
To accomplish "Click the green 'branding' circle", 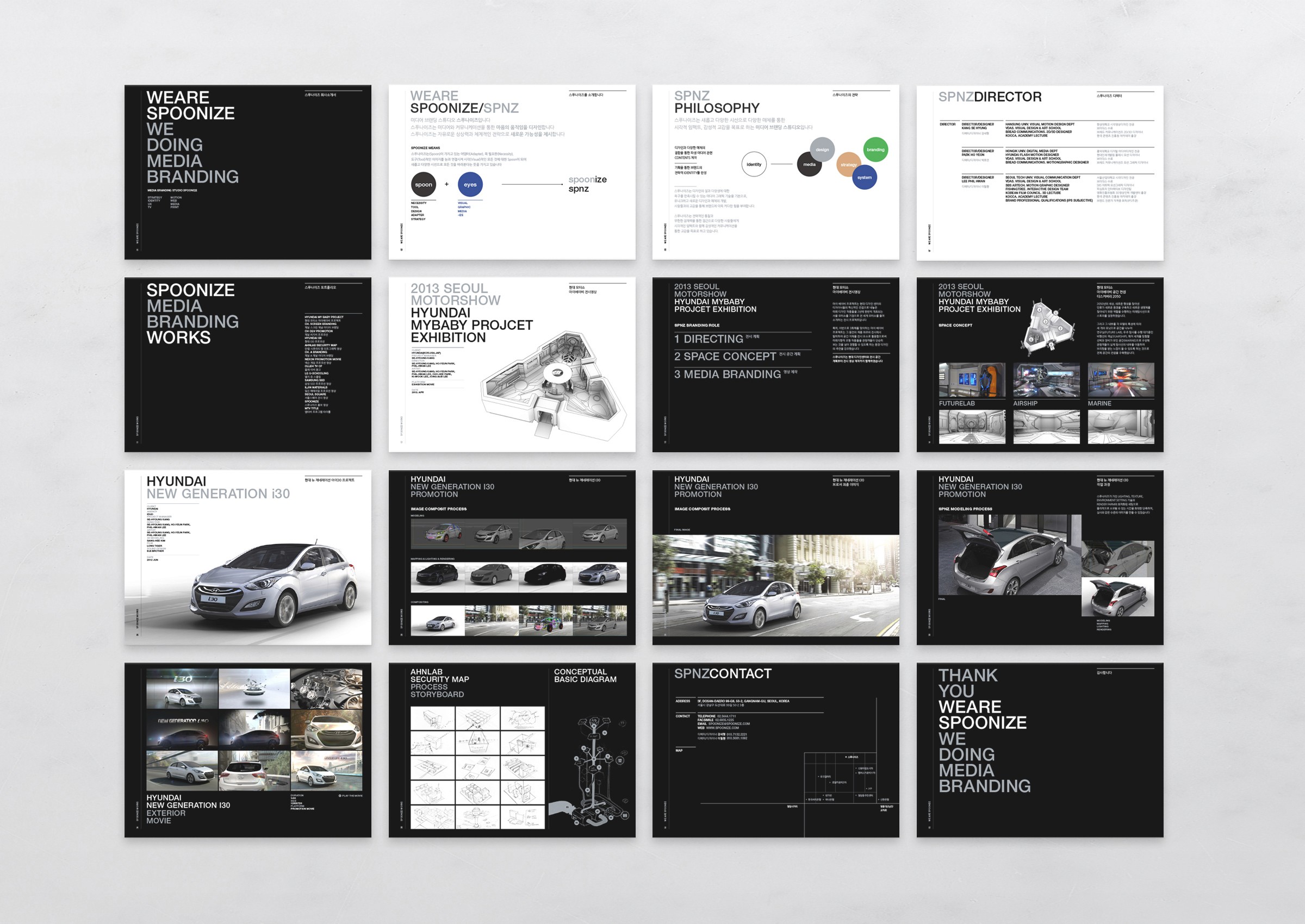I will (875, 149).
